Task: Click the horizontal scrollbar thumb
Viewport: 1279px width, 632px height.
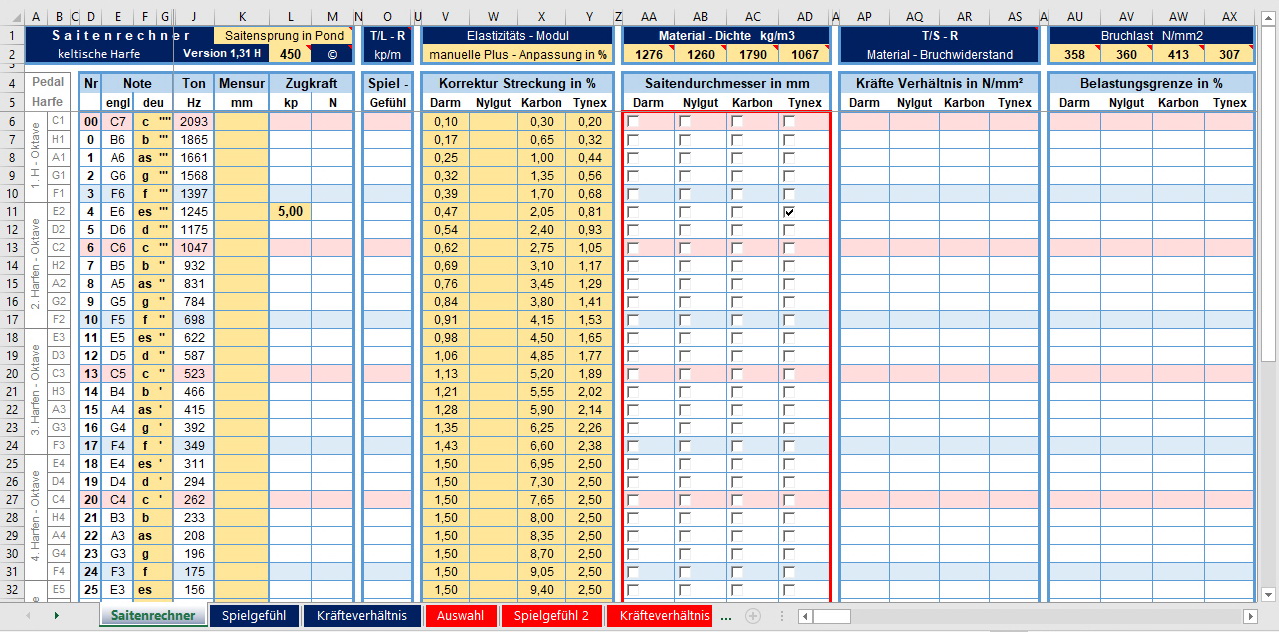Action: (x=831, y=616)
